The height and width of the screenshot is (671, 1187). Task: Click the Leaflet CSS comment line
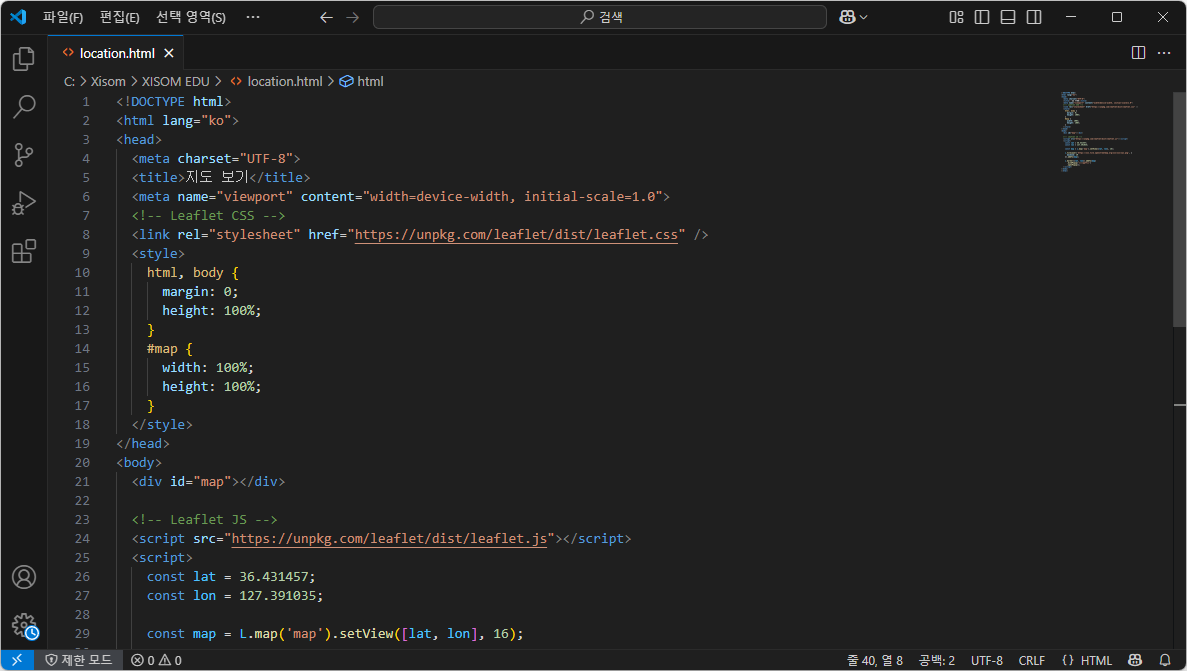click(x=208, y=216)
